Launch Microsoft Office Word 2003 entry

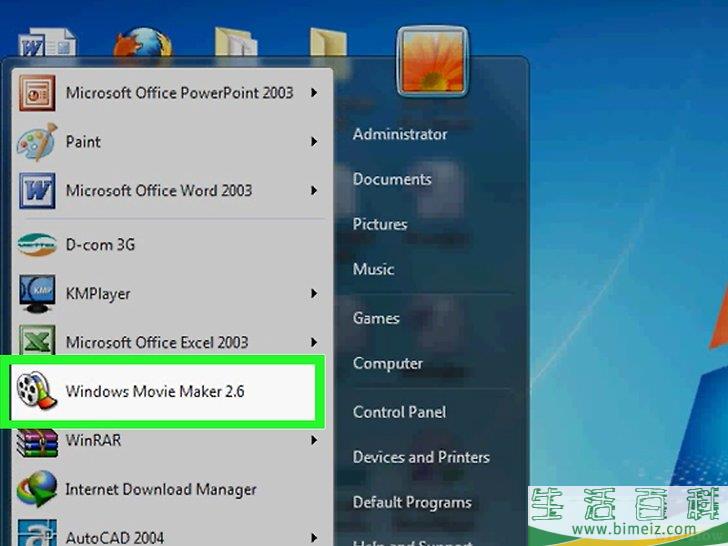click(172, 190)
